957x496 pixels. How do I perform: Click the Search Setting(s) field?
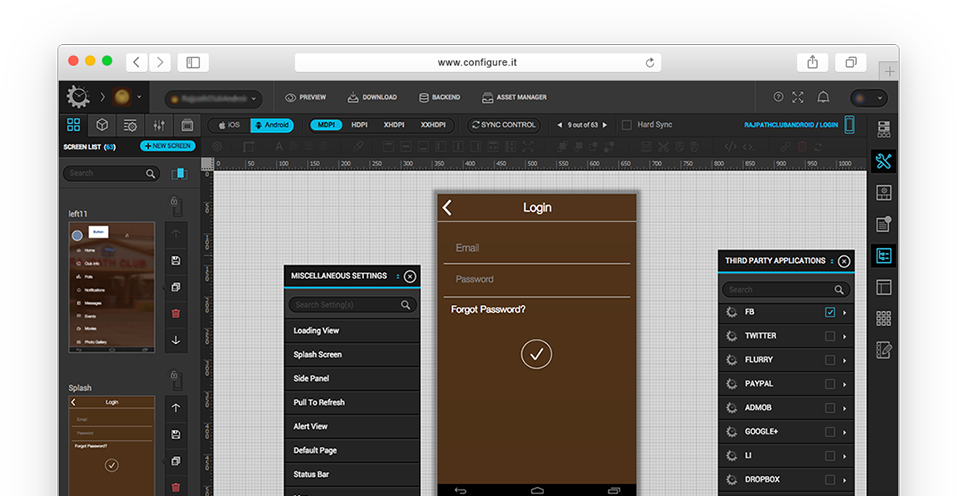point(352,304)
